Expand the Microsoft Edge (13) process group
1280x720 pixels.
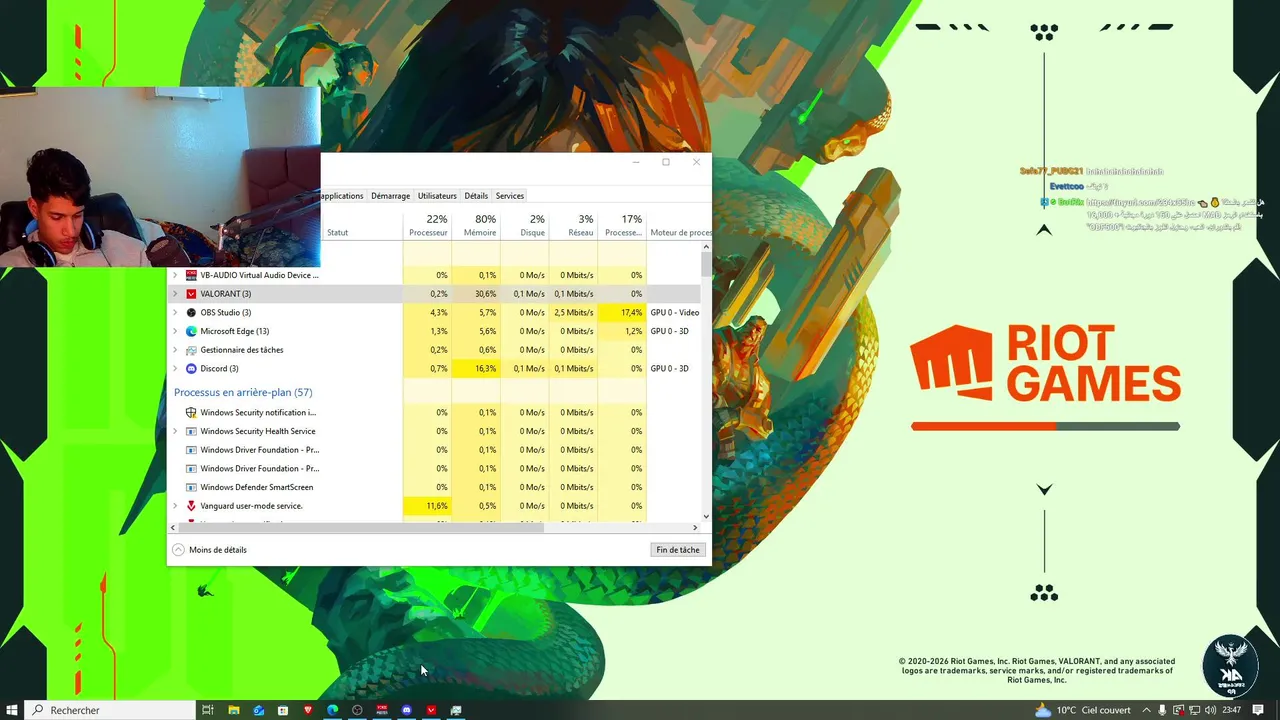(175, 331)
